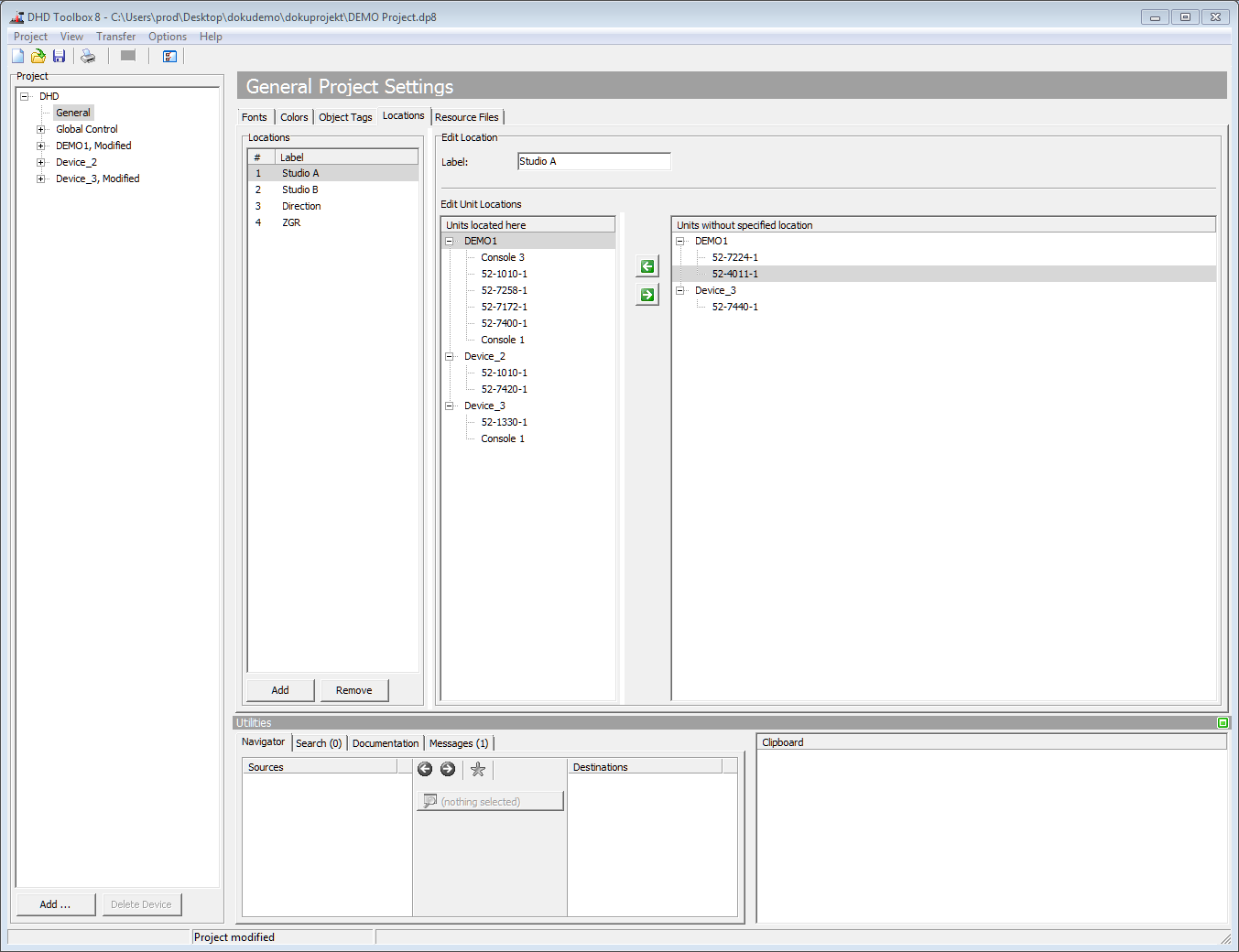
Task: Click the green right arrow between unit lists
Action: pyautogui.click(x=647, y=295)
